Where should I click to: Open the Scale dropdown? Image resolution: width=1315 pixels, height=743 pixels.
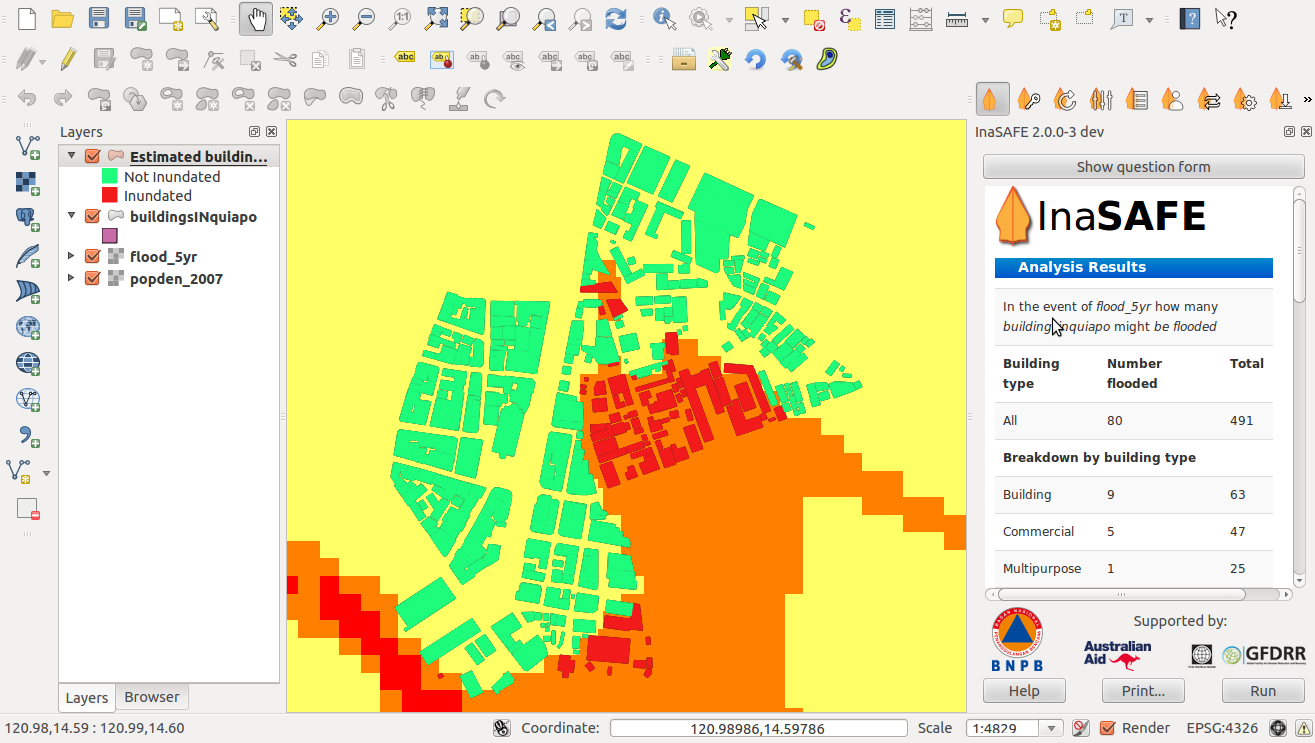pos(1050,728)
